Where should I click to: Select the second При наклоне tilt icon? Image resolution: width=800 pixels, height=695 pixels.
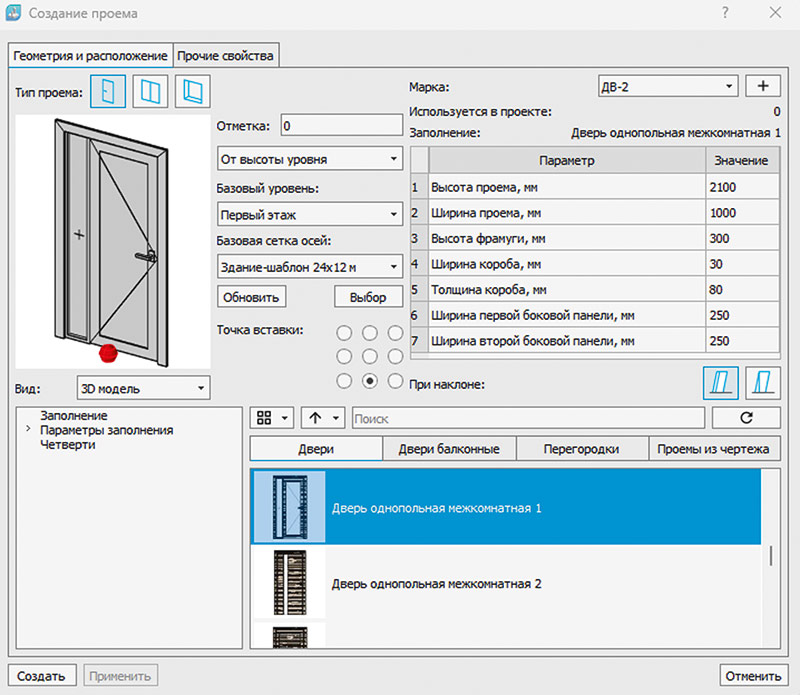click(x=762, y=381)
